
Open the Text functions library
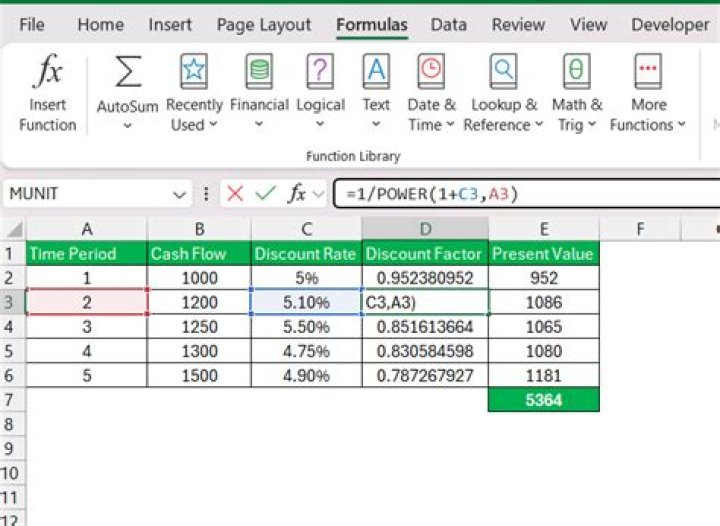376,72
